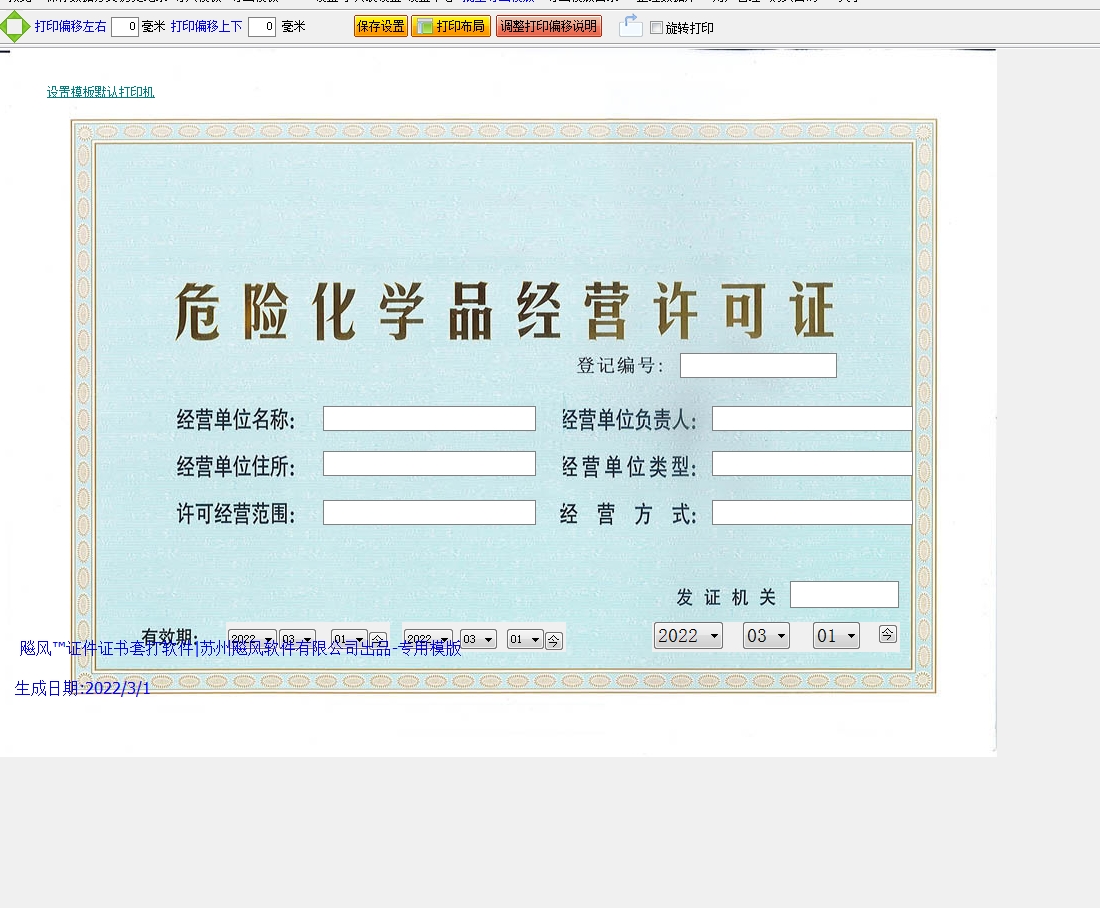Focus the 经营单位名称 text field
The image size is (1100, 908).
429,419
